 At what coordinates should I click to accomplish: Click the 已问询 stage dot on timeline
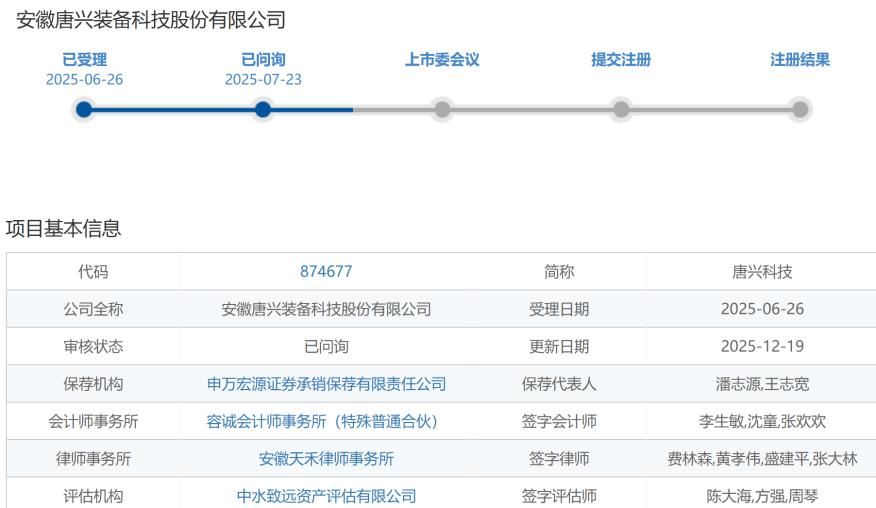[263, 109]
